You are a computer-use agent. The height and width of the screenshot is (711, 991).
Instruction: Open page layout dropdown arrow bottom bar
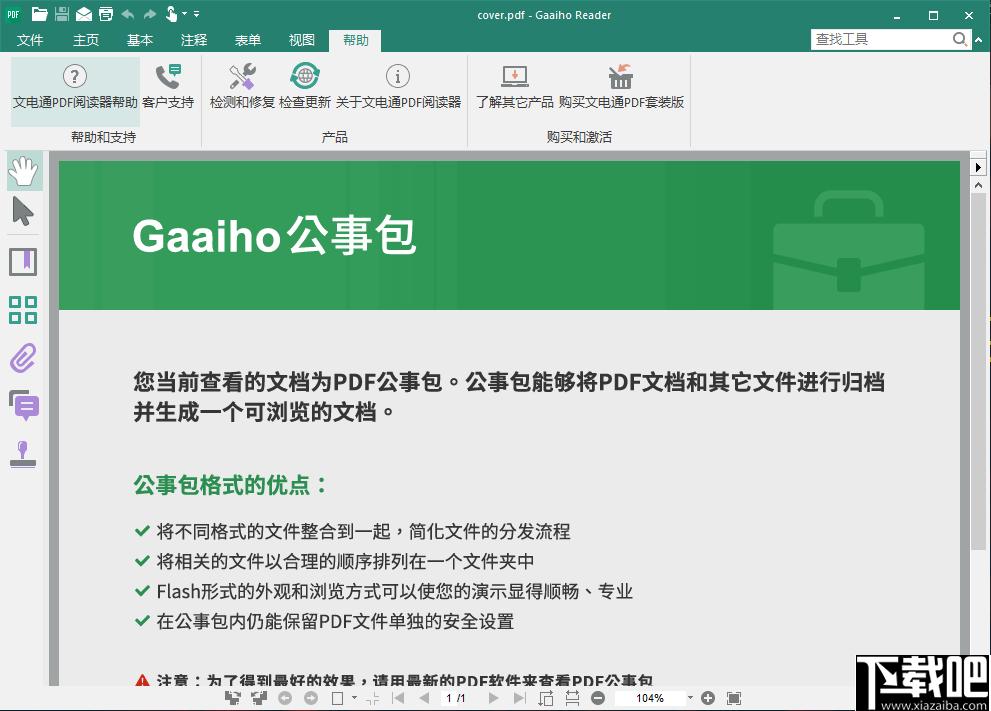click(x=354, y=698)
